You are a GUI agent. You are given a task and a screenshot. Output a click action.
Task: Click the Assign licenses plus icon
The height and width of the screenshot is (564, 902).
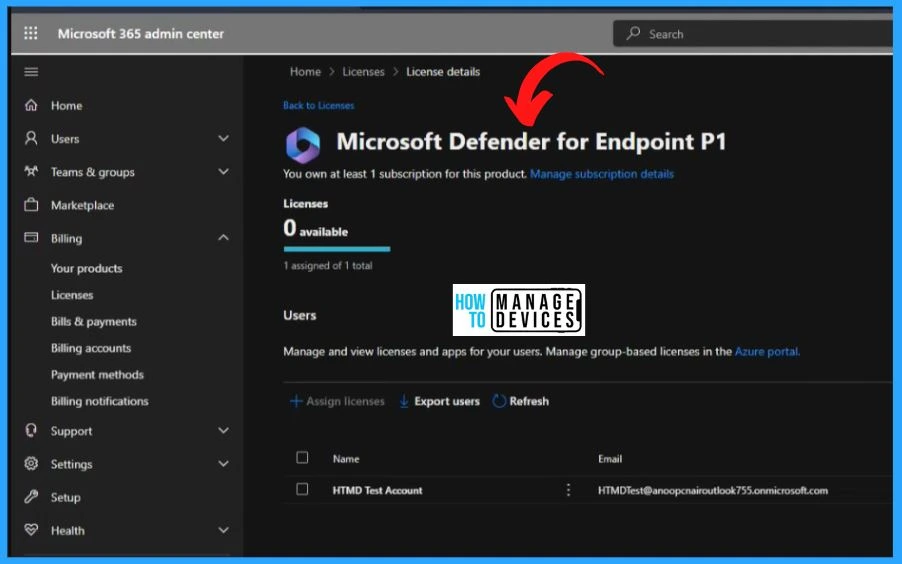click(x=296, y=401)
